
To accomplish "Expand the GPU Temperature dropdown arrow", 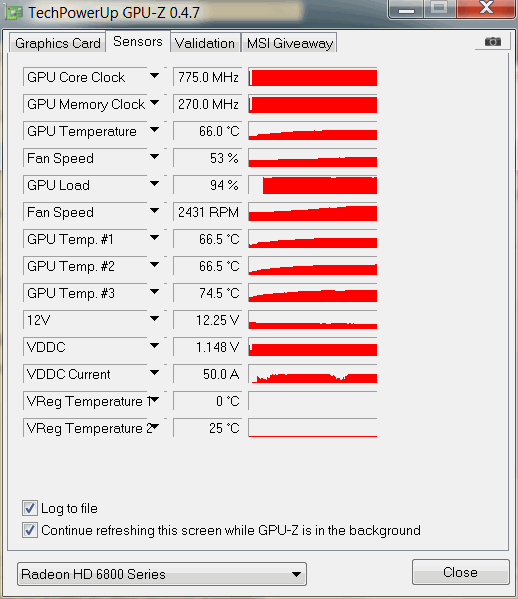I will (x=154, y=130).
